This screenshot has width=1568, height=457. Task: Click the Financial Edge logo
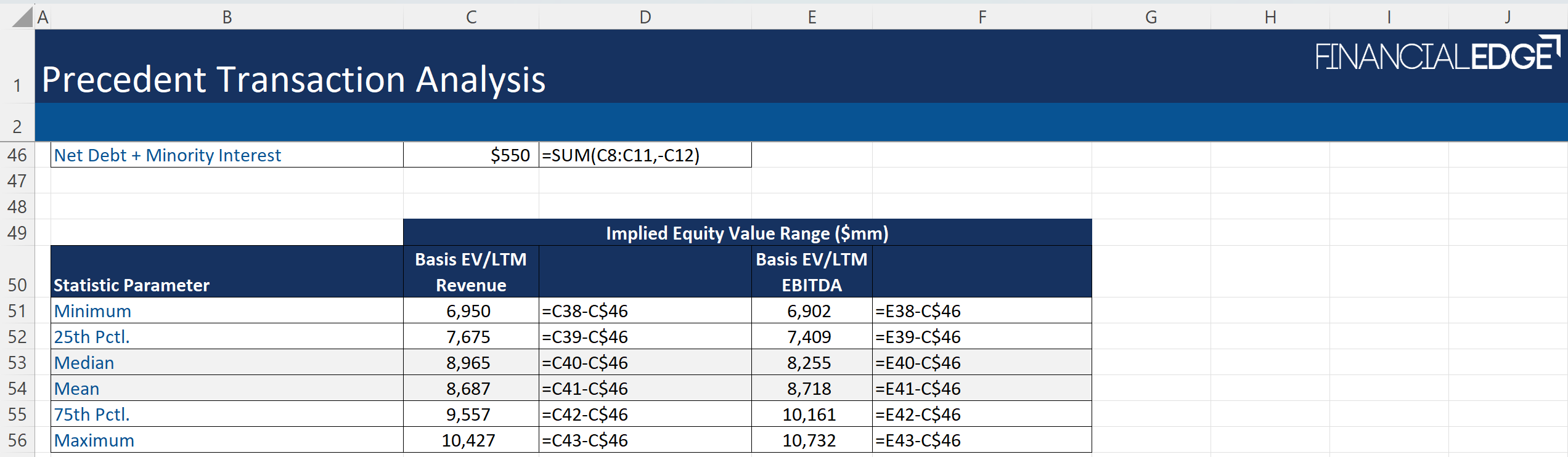coord(1436,55)
